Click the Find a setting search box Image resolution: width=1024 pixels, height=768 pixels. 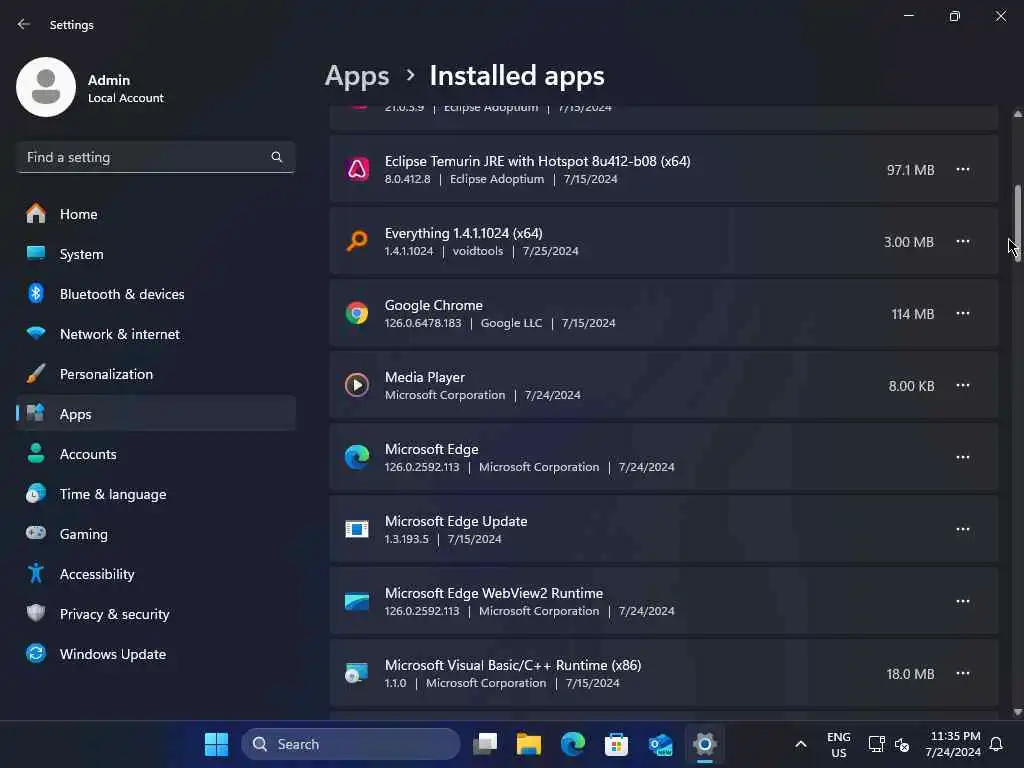[156, 157]
